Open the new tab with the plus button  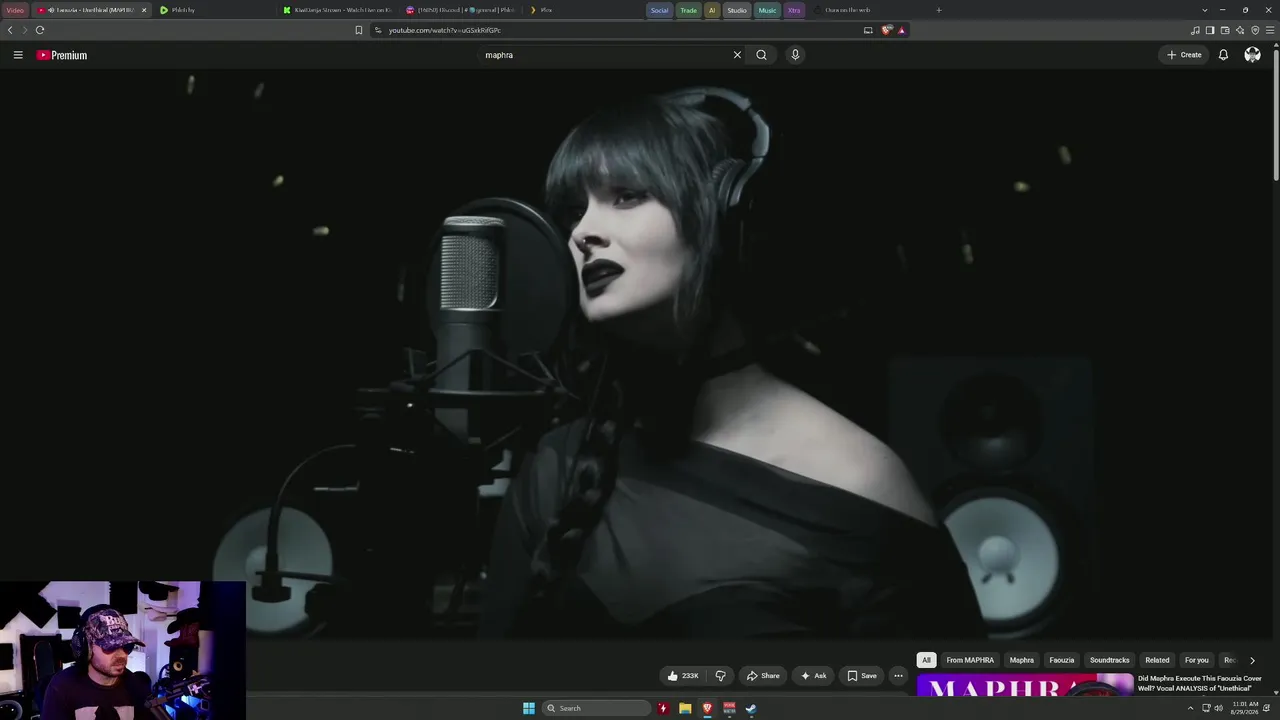tap(938, 10)
